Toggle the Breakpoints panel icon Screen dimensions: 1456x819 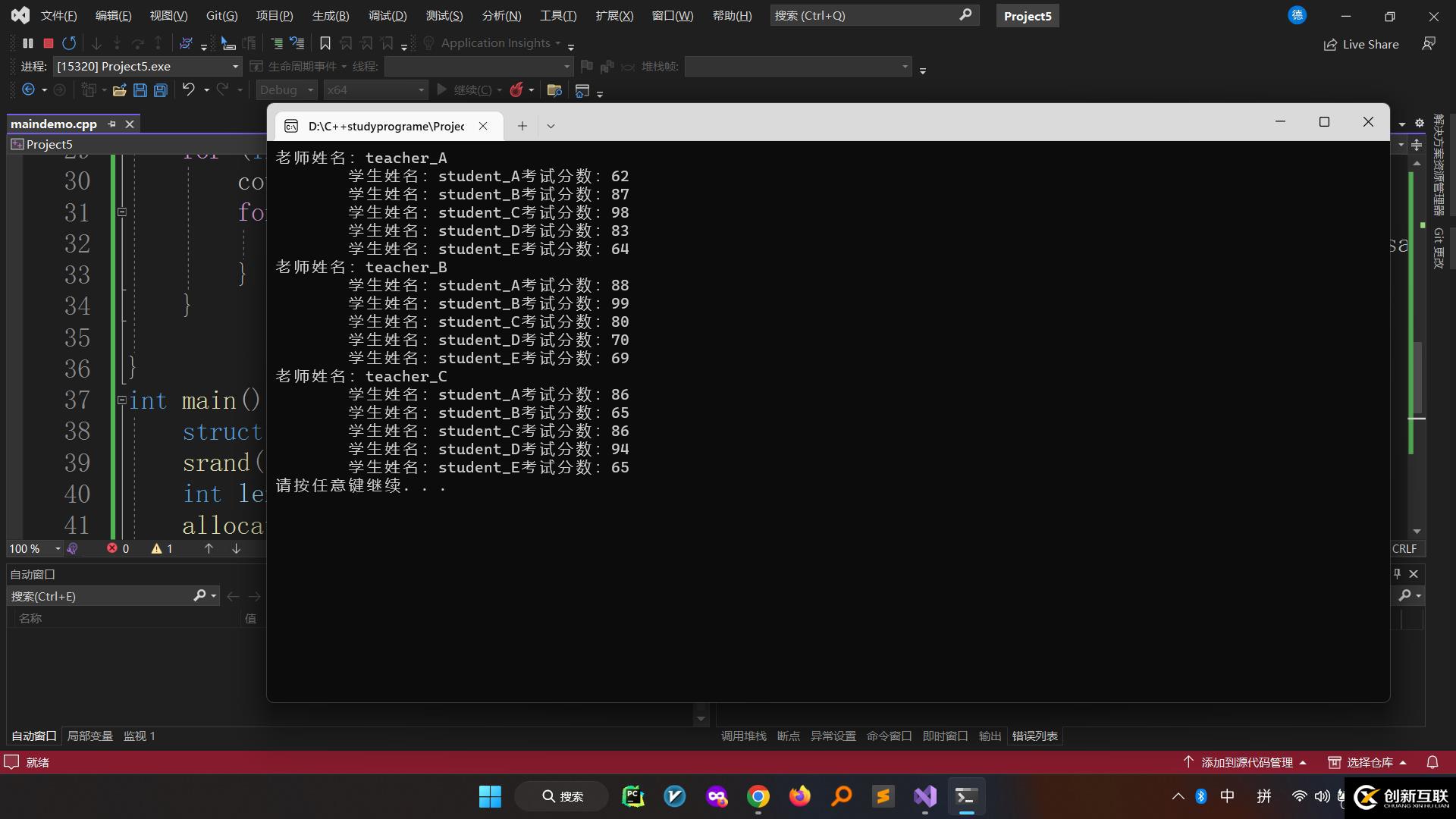point(788,736)
